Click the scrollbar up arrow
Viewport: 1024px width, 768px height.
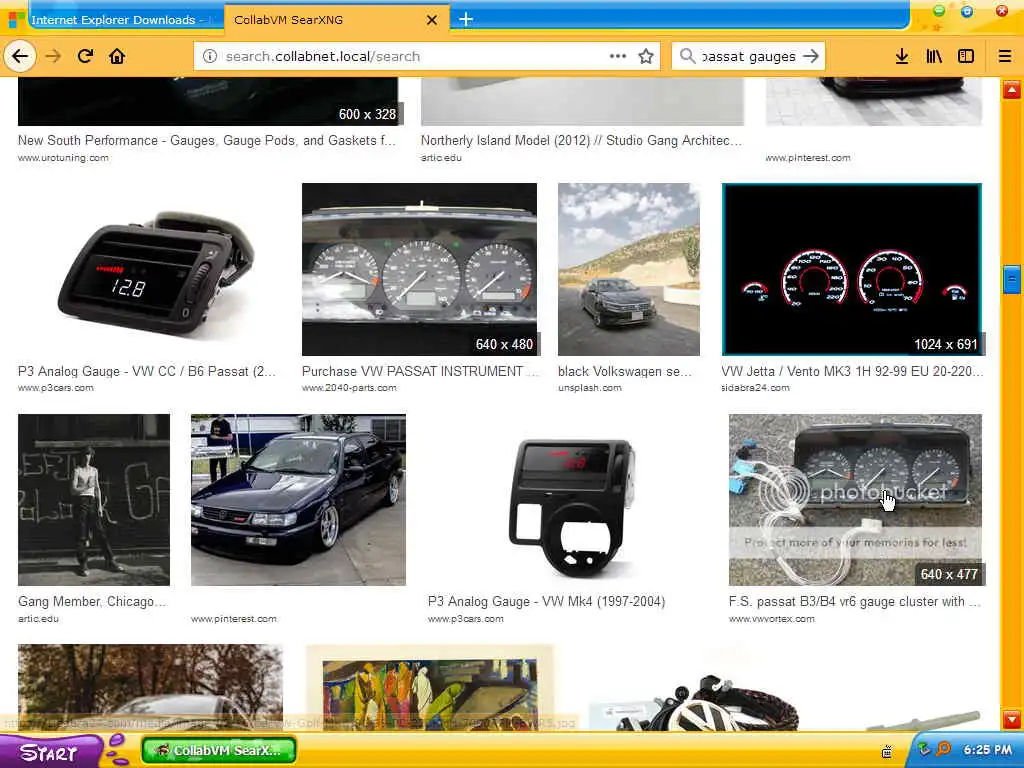1012,89
